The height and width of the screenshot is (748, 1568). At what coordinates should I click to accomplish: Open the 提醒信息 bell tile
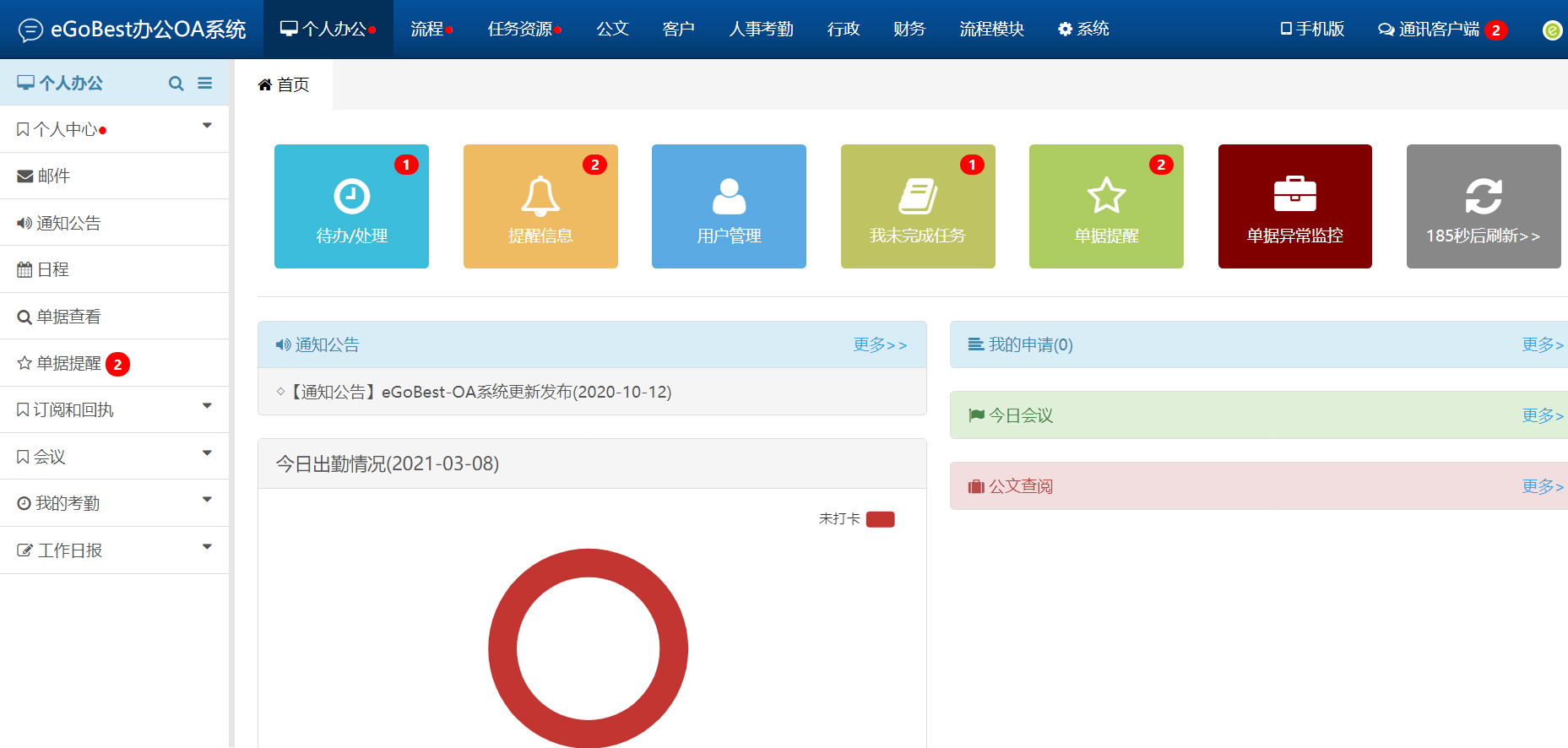click(x=540, y=206)
